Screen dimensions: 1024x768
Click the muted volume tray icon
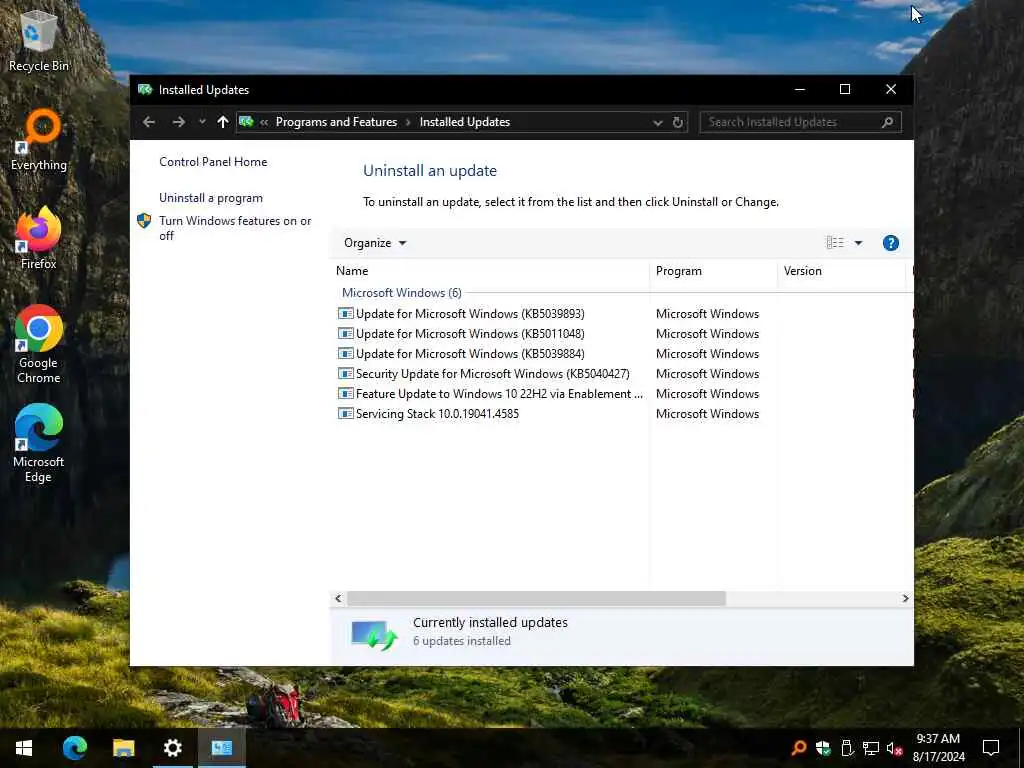pos(894,748)
